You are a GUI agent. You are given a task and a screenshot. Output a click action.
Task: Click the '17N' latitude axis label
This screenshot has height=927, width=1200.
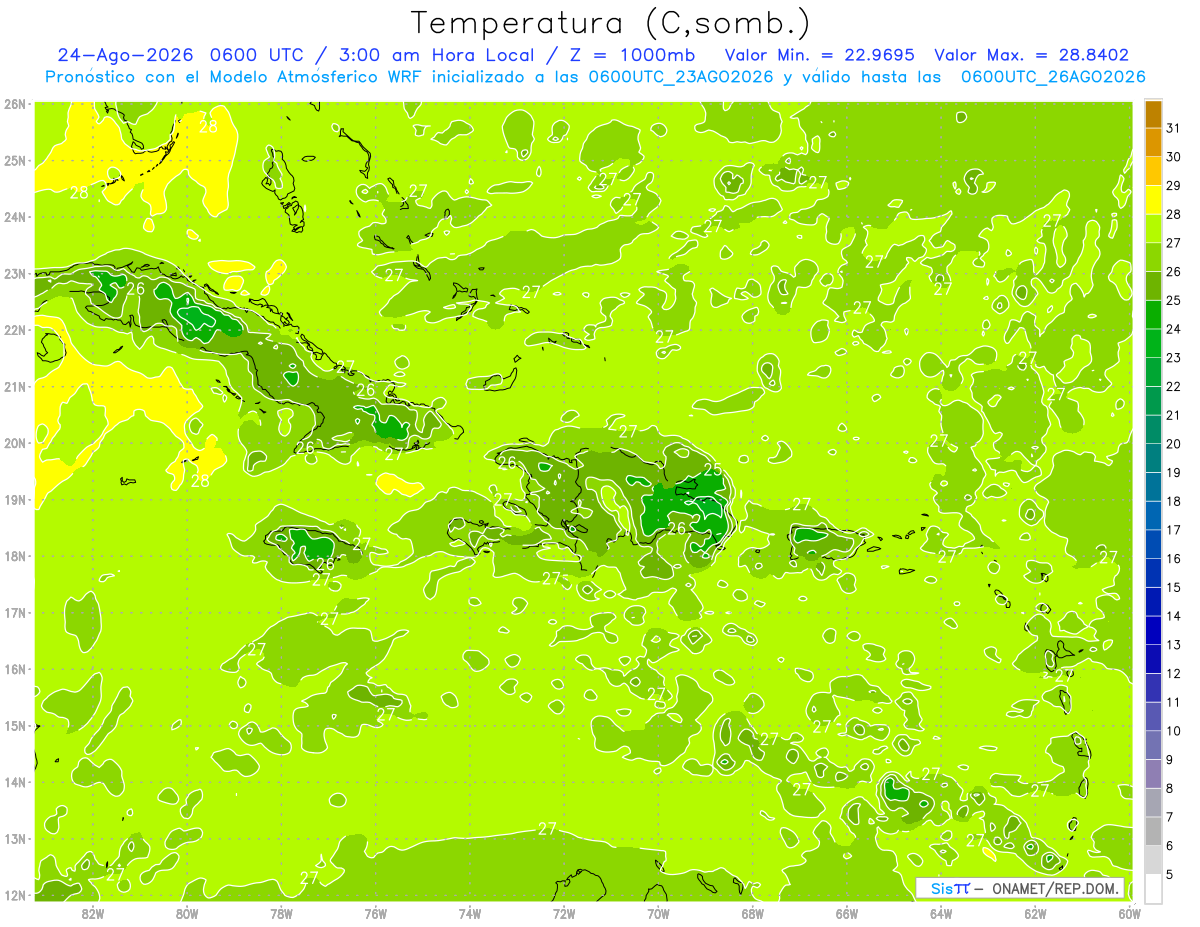(14, 612)
